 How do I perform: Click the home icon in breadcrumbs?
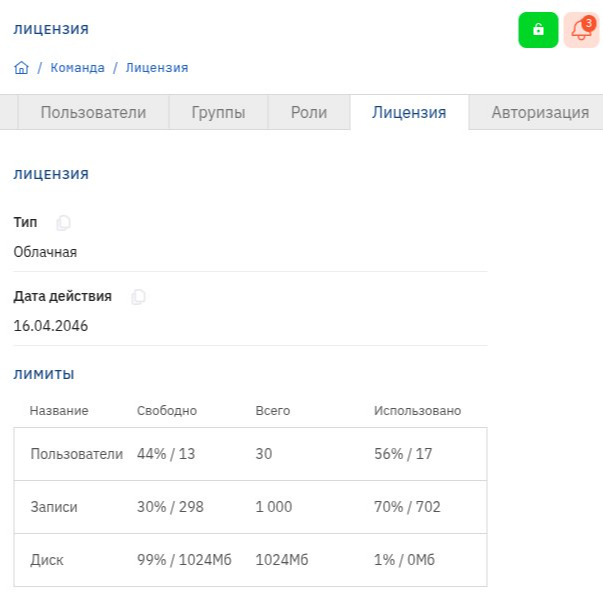pos(21,68)
